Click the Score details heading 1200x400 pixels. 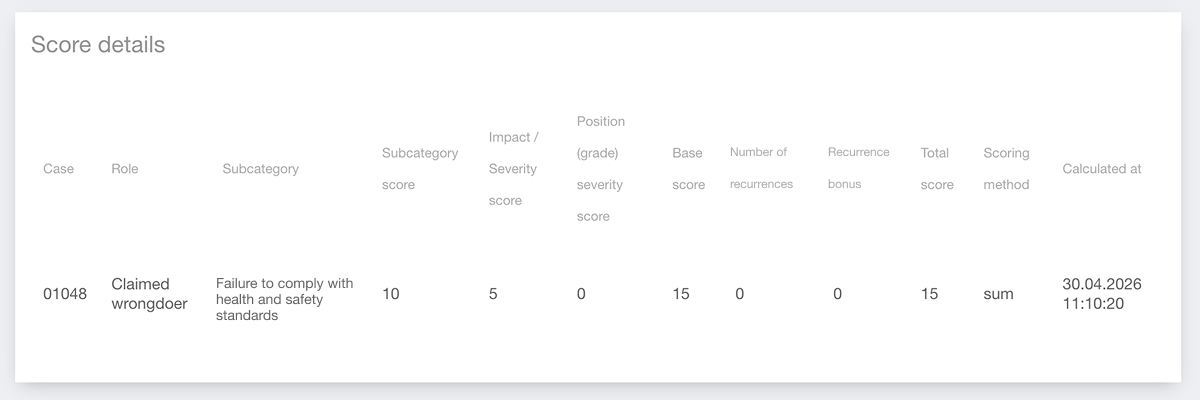98,44
